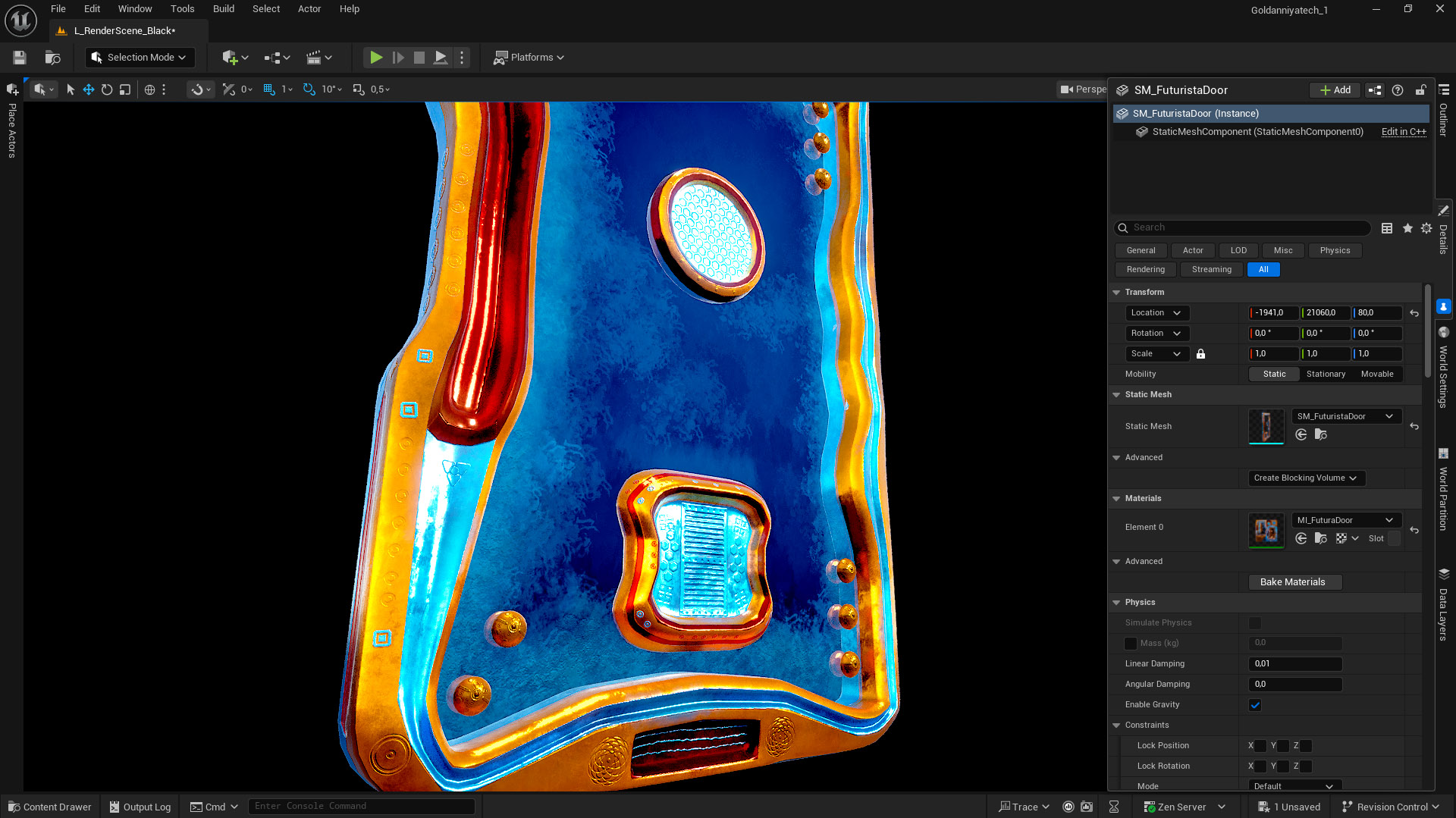Save the current level with the disk icon
Screen dimensions: 1456x818
click(x=19, y=57)
